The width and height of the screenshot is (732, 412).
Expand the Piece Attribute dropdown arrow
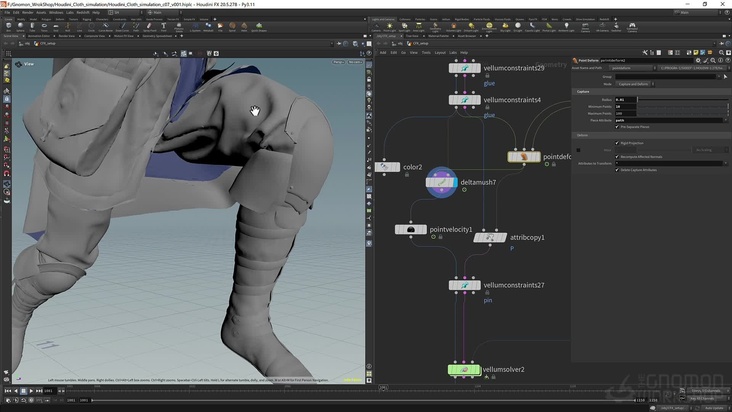tap(726, 120)
